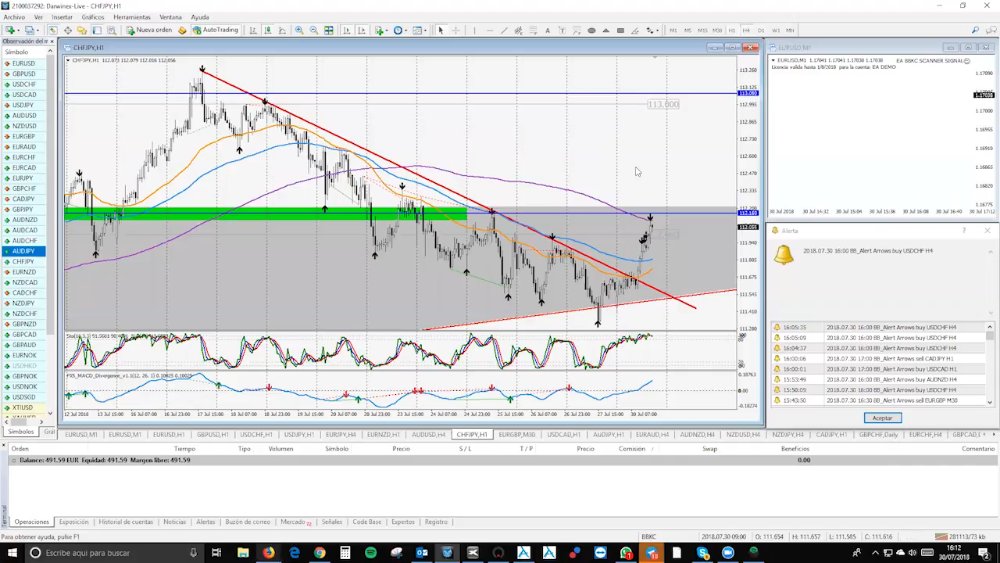Switch to line chart icon

click(283, 30)
